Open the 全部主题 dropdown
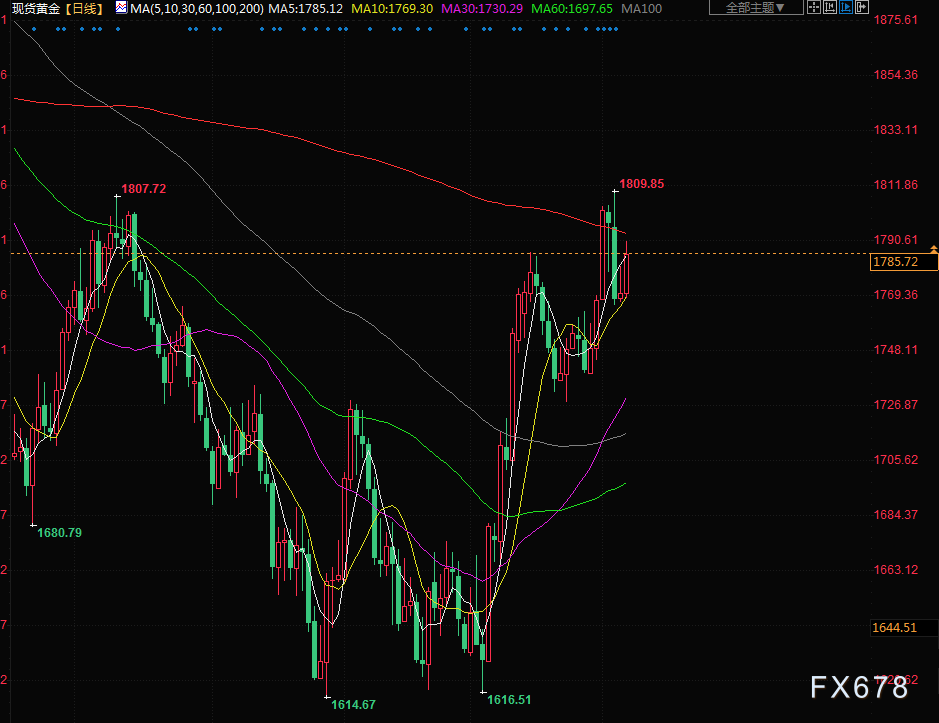Screen dimensions: 939x723 coord(756,8)
